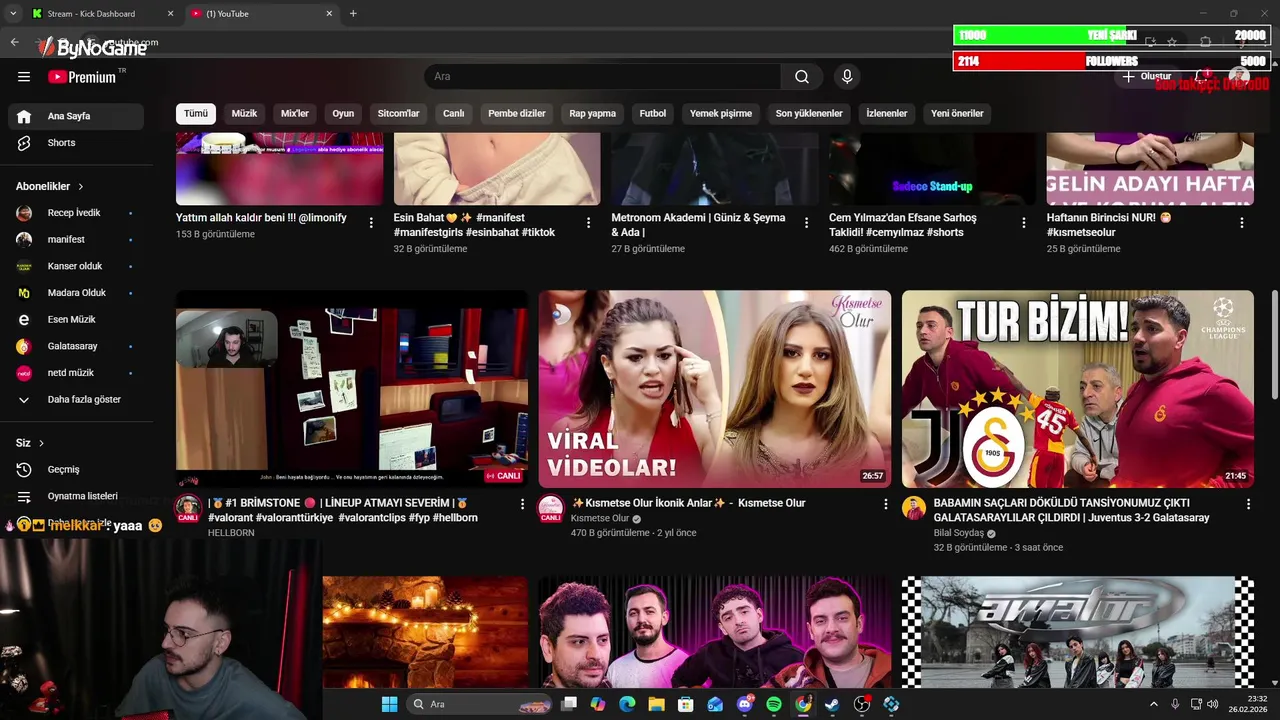Open Recep İvedik subscription channel
This screenshot has width=1280, height=720.
pyautogui.click(x=76, y=213)
